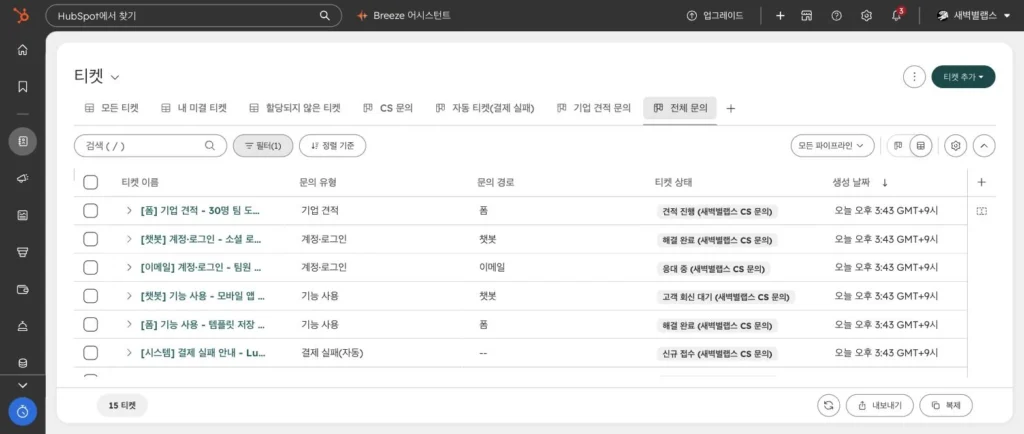The image size is (1024, 434).
Task: Open the table settings gear icon
Action: [955, 146]
